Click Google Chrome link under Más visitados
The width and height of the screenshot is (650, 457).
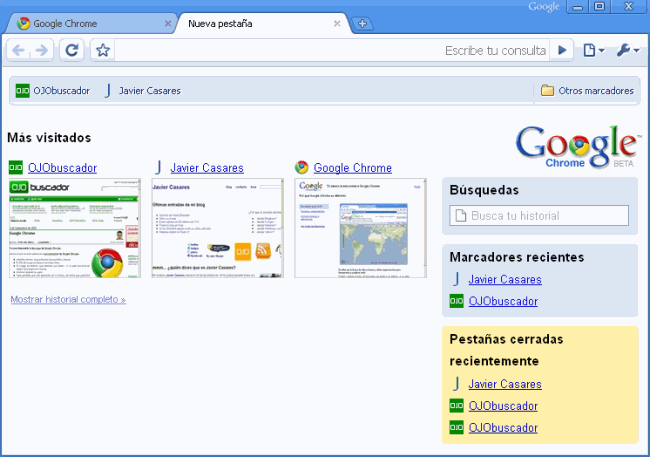352,168
